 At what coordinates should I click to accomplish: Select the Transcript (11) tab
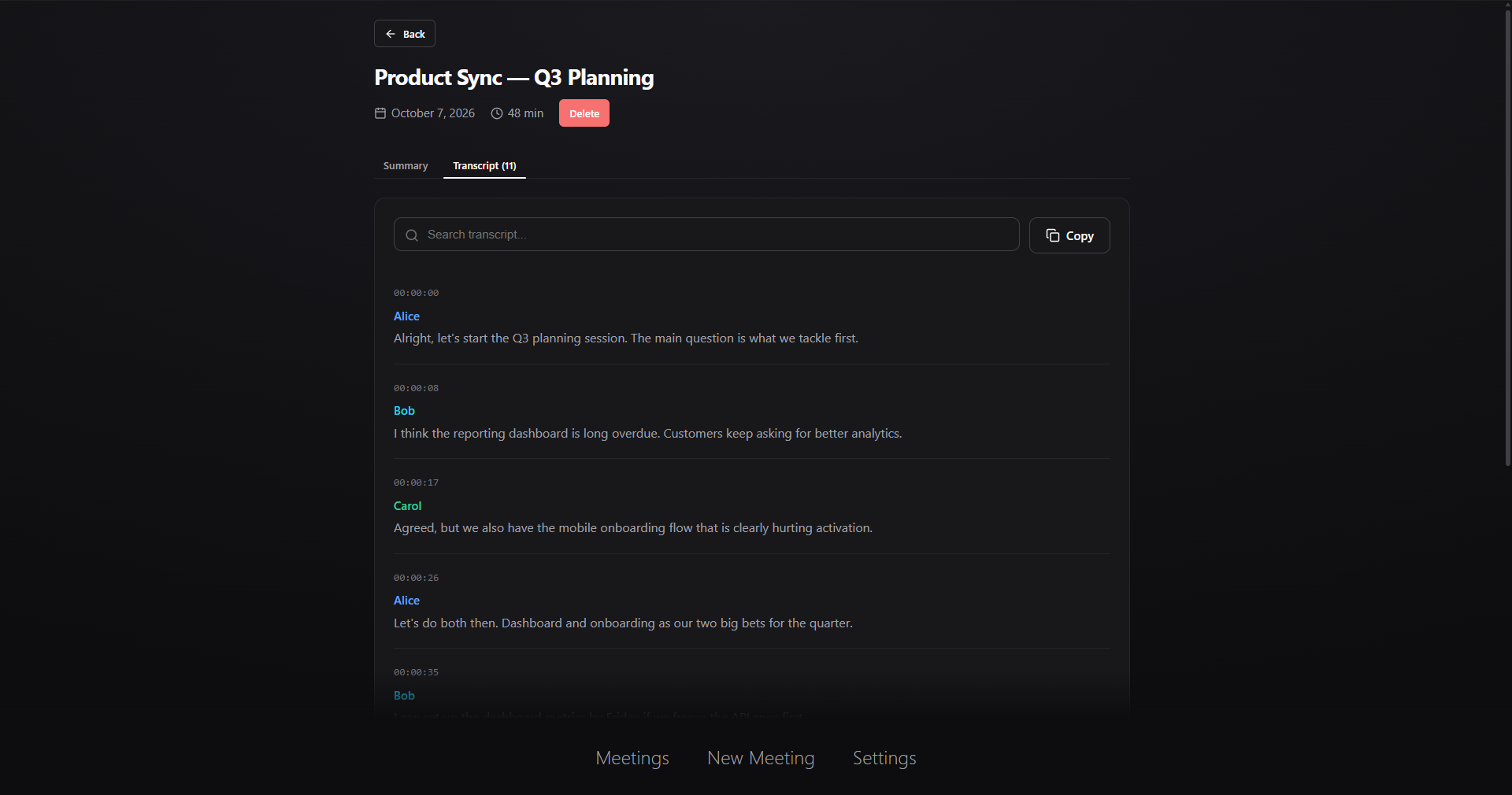pyautogui.click(x=484, y=166)
